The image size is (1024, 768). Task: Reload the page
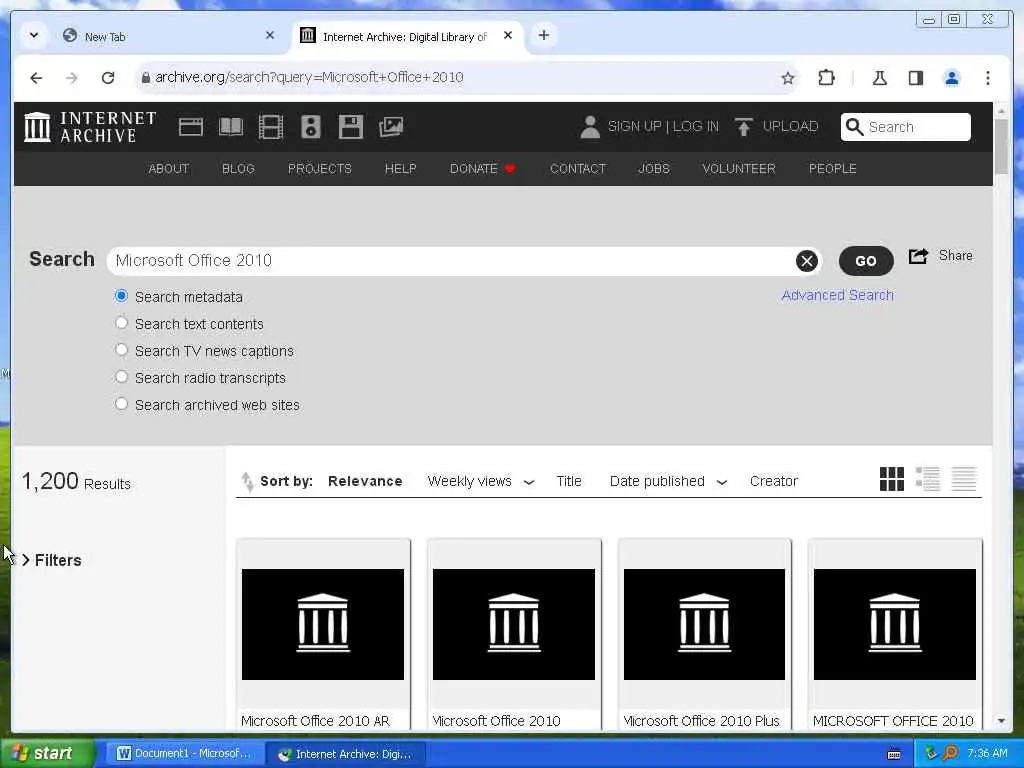coord(108,78)
